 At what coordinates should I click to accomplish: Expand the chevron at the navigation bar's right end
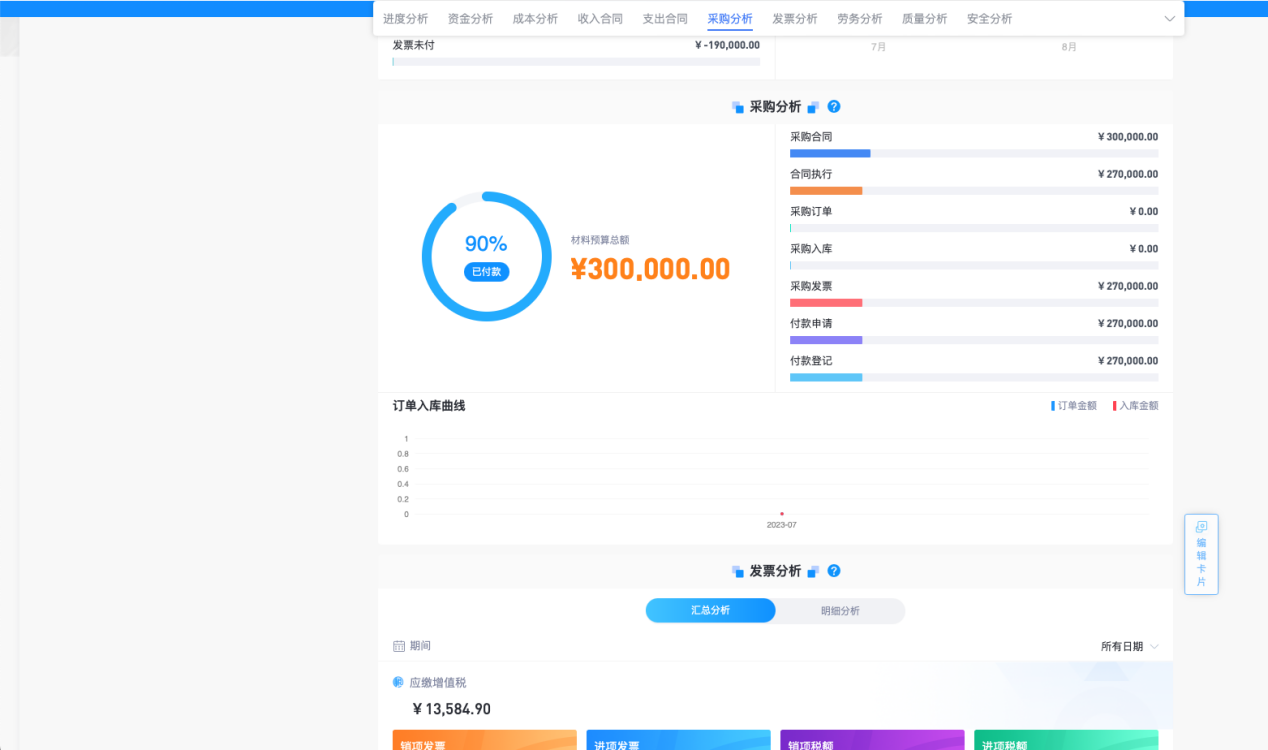tap(1168, 18)
